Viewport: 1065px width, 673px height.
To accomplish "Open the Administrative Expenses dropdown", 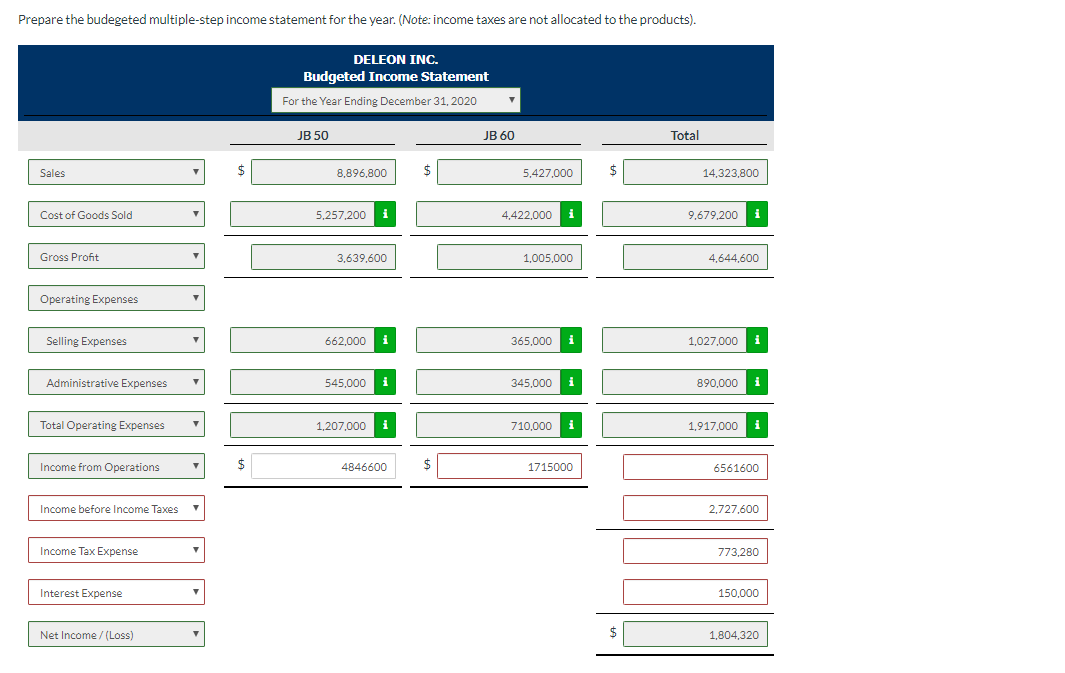I will 116,382.
